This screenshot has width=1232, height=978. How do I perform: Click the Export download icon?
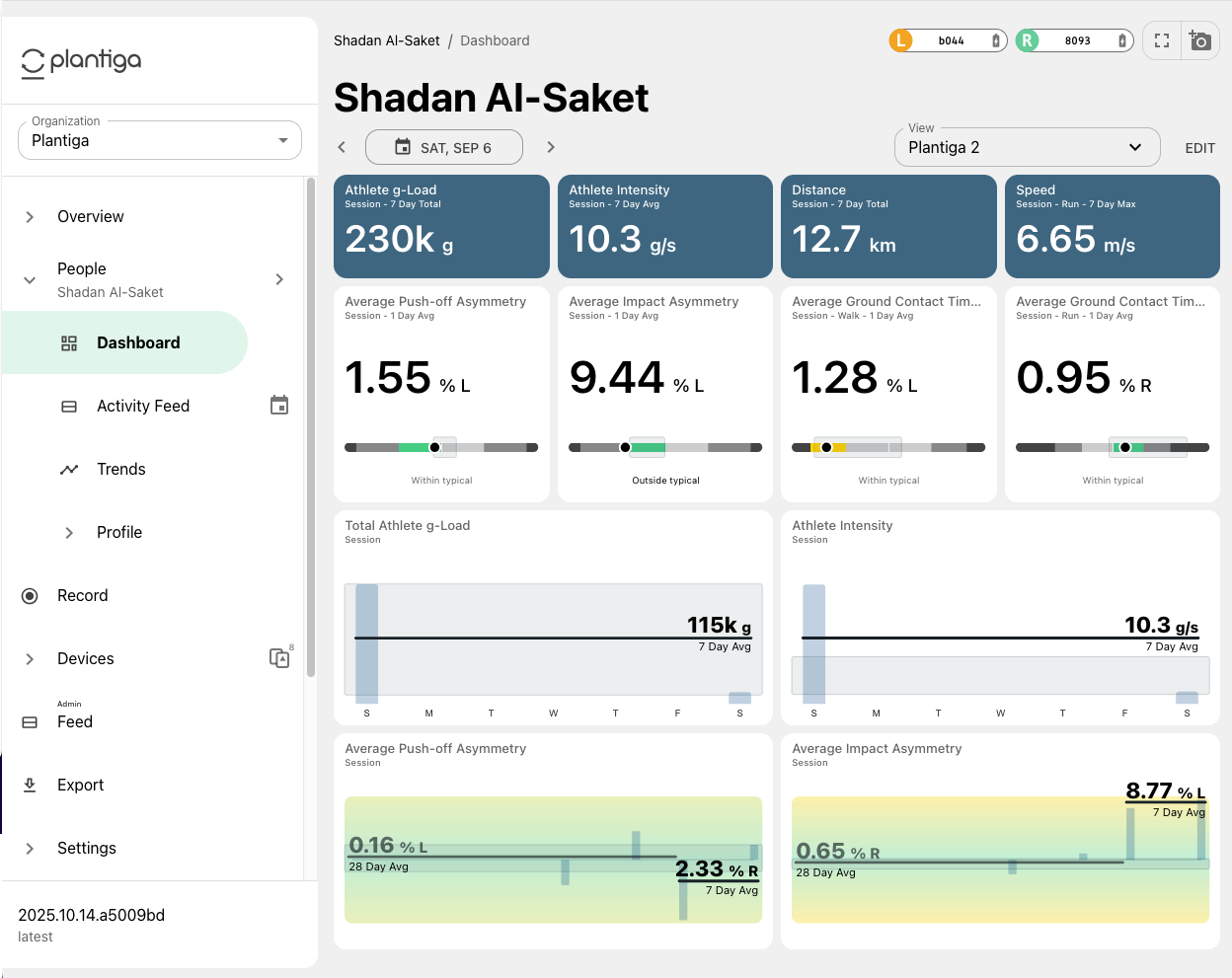[x=30, y=785]
